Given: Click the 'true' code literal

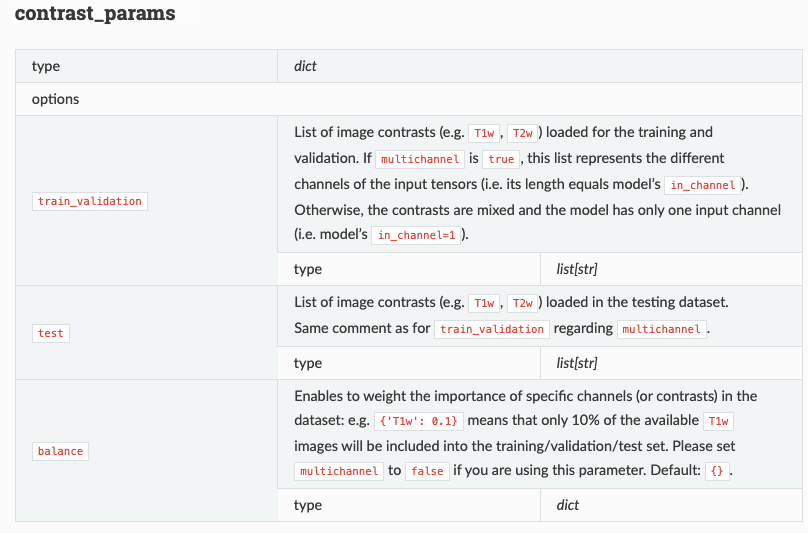Looking at the screenshot, I should coord(501,159).
